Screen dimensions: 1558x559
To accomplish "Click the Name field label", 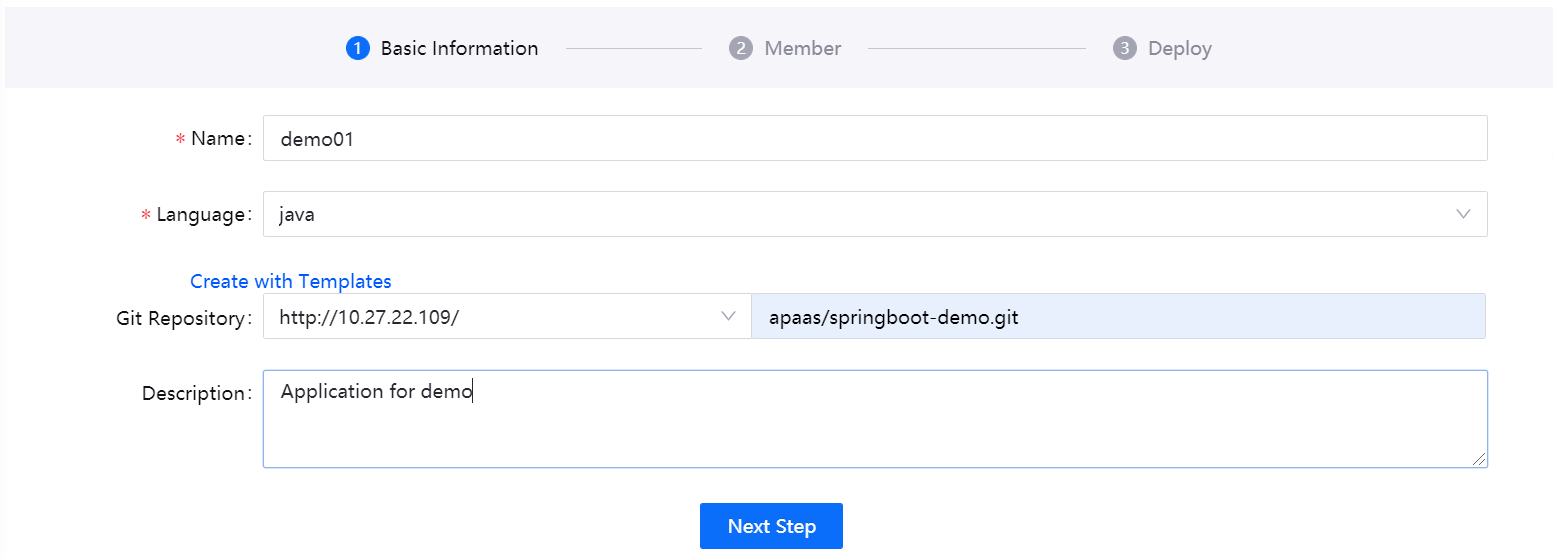I will (x=218, y=139).
